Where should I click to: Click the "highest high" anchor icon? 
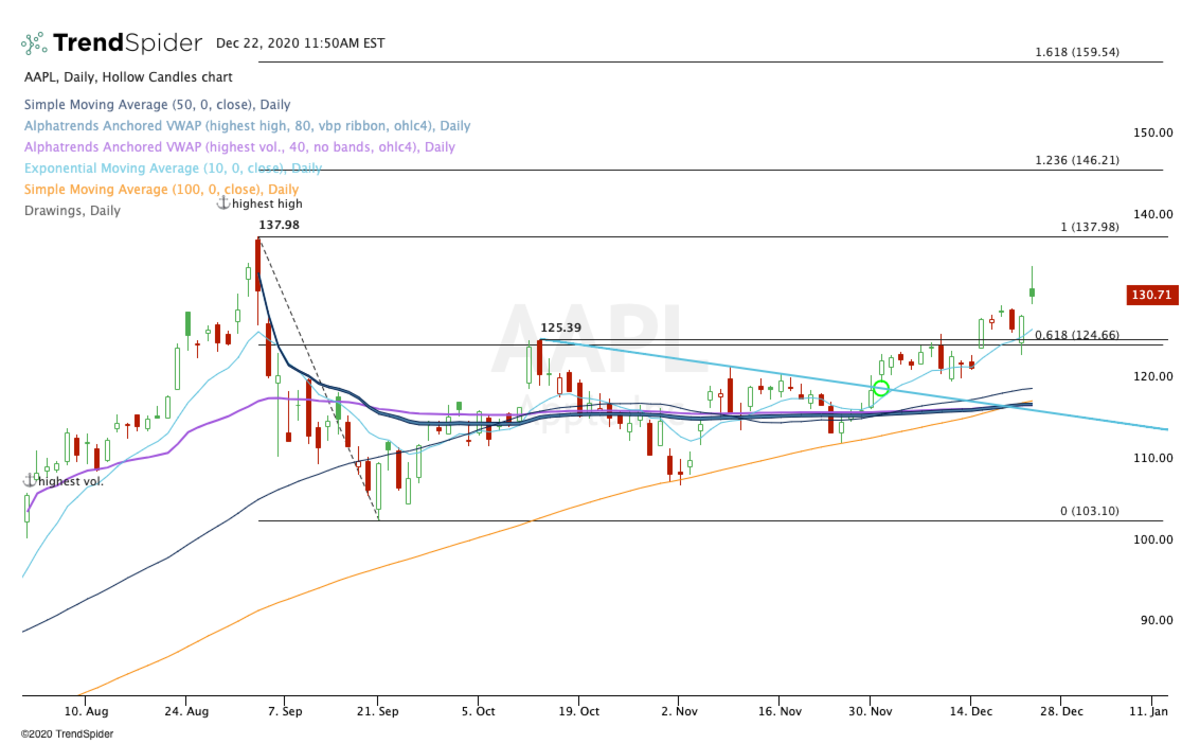tap(222, 202)
